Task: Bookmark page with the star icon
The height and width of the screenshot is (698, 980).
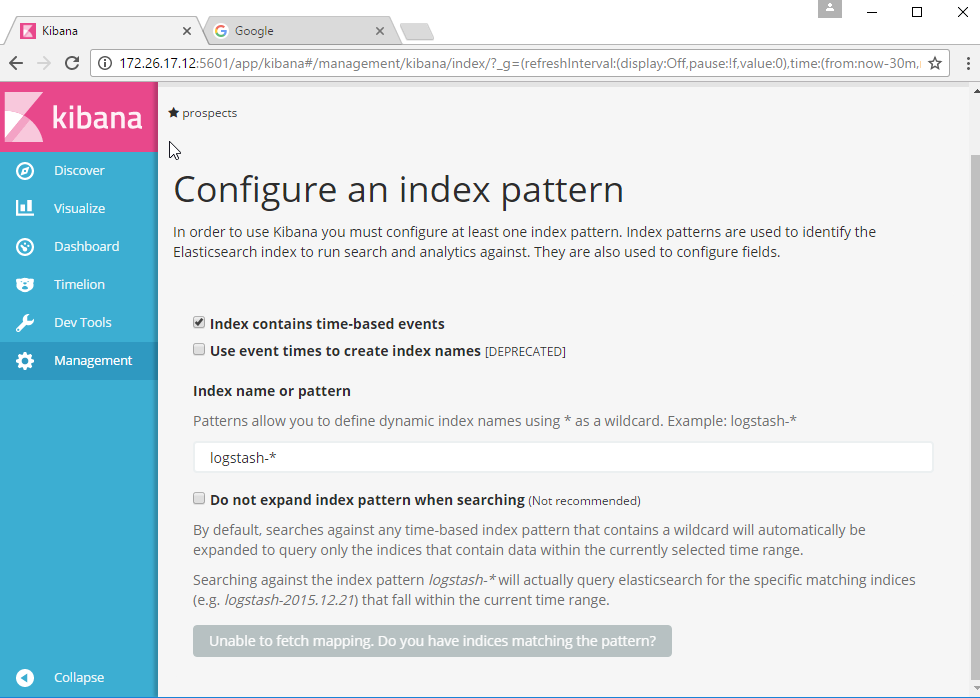Action: (x=935, y=63)
